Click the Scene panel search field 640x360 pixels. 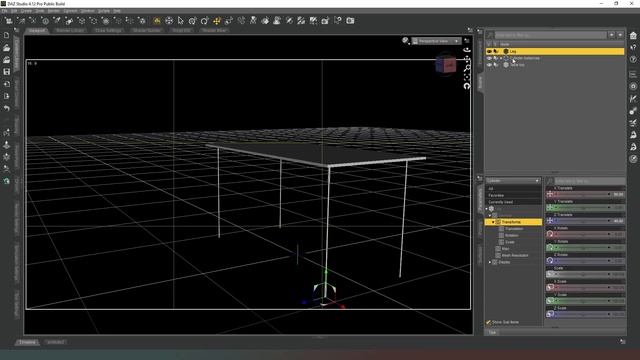point(550,35)
